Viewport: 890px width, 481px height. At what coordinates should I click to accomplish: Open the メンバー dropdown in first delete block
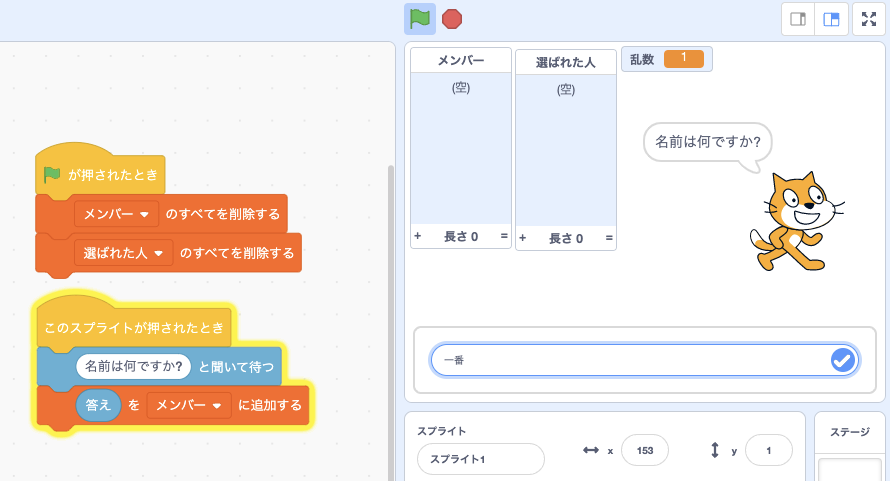pos(116,214)
